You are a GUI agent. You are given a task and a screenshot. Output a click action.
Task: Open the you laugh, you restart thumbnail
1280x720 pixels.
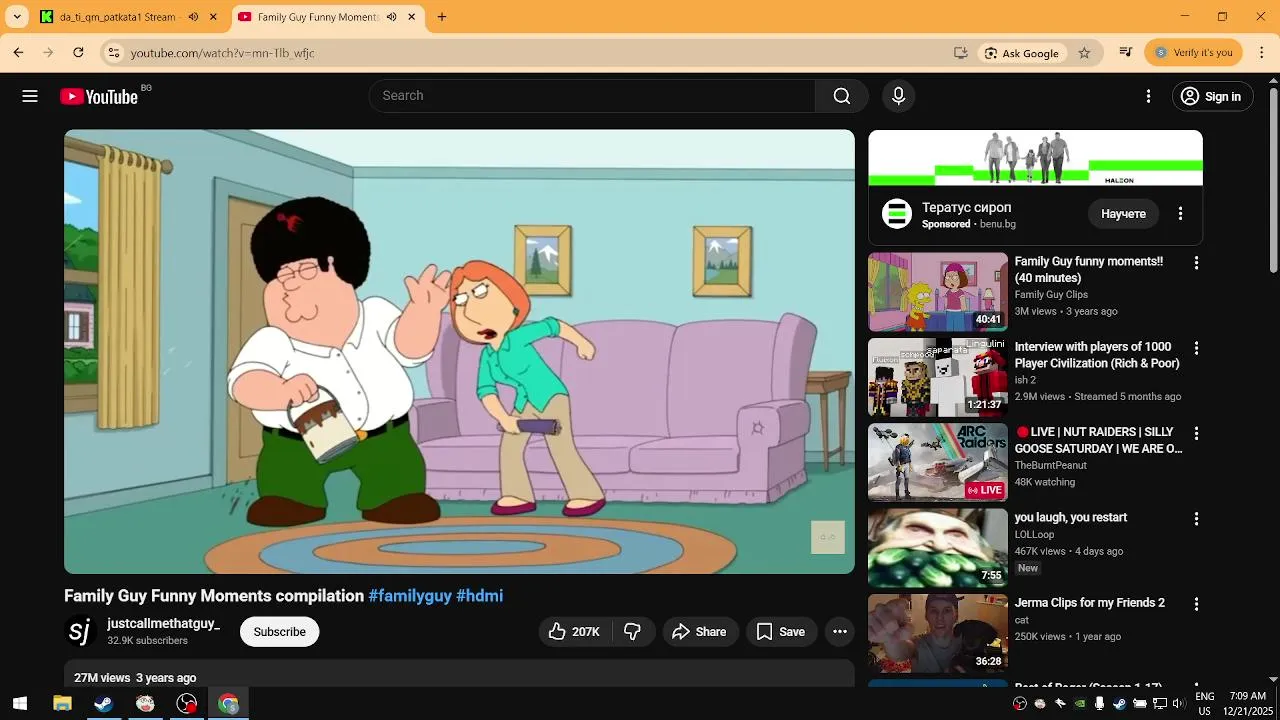click(938, 548)
